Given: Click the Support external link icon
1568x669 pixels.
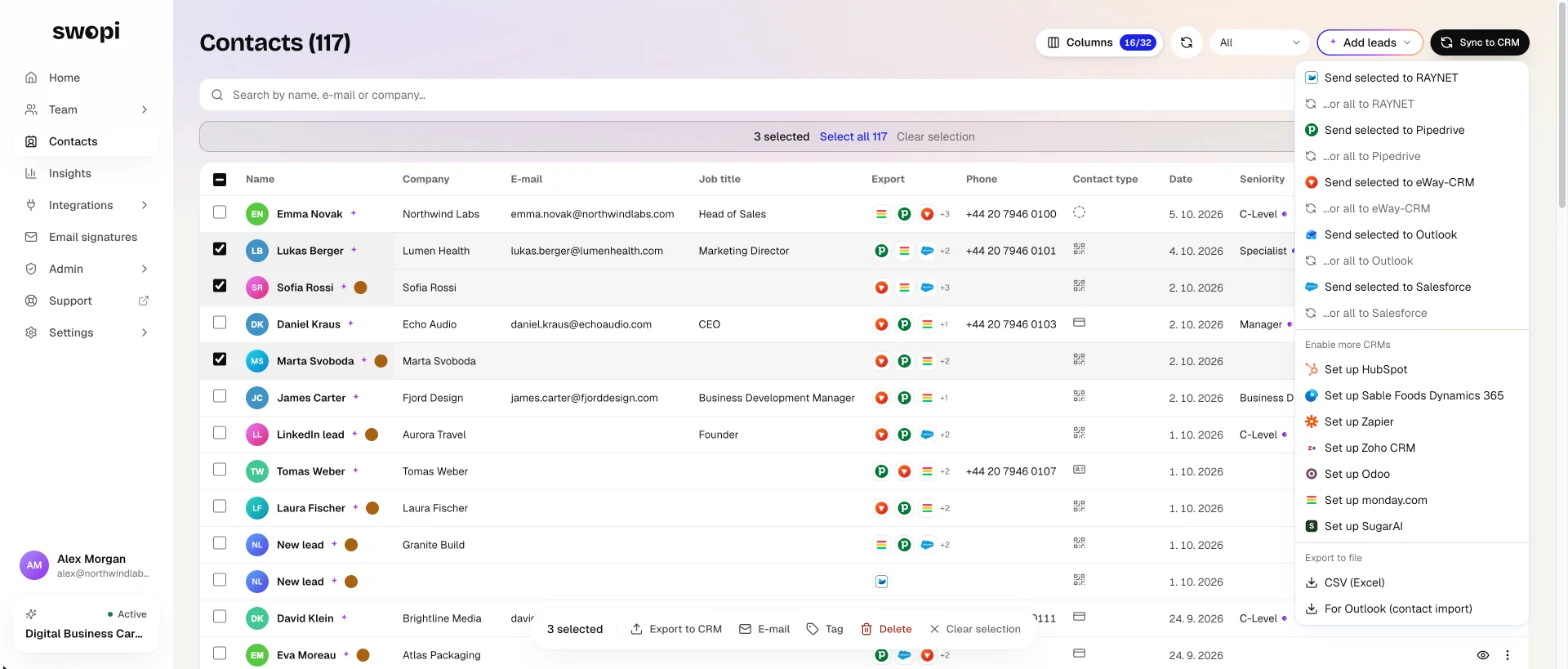Looking at the screenshot, I should click(144, 300).
